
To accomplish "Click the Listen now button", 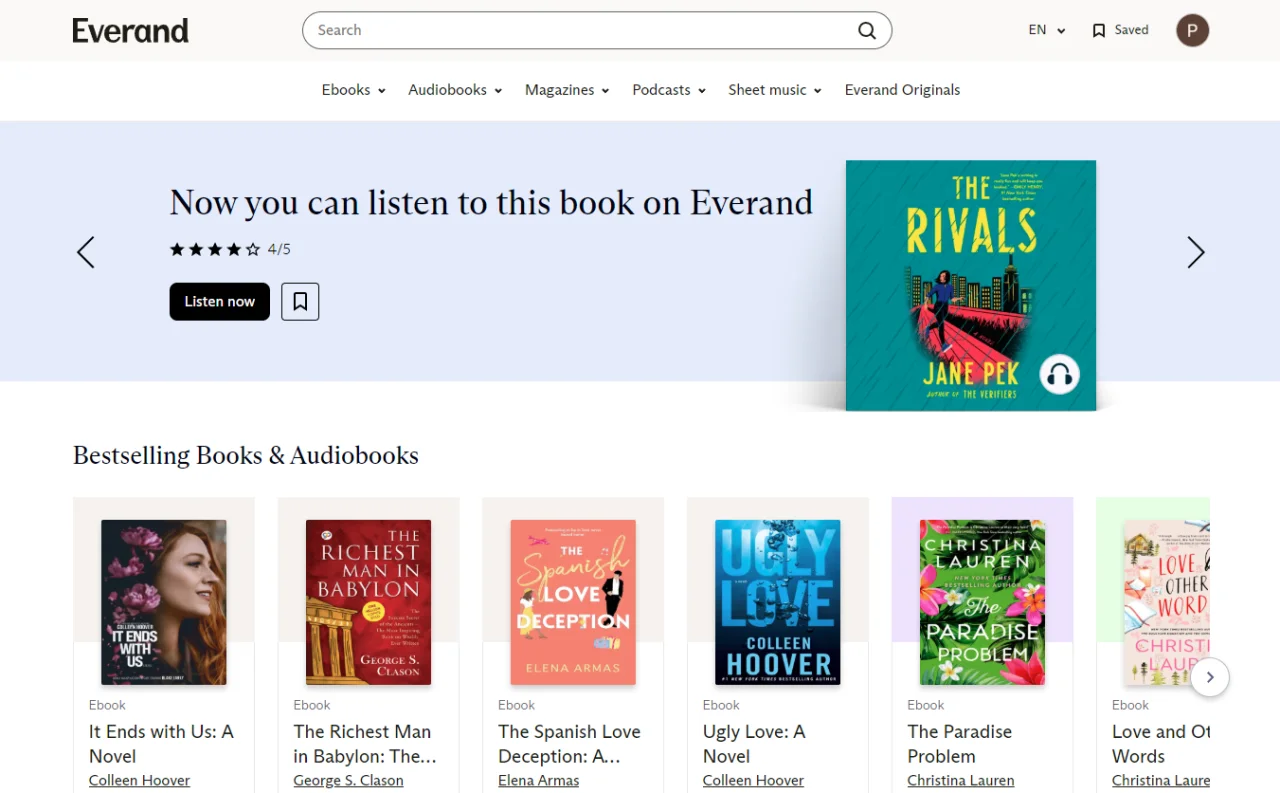I will click(220, 301).
